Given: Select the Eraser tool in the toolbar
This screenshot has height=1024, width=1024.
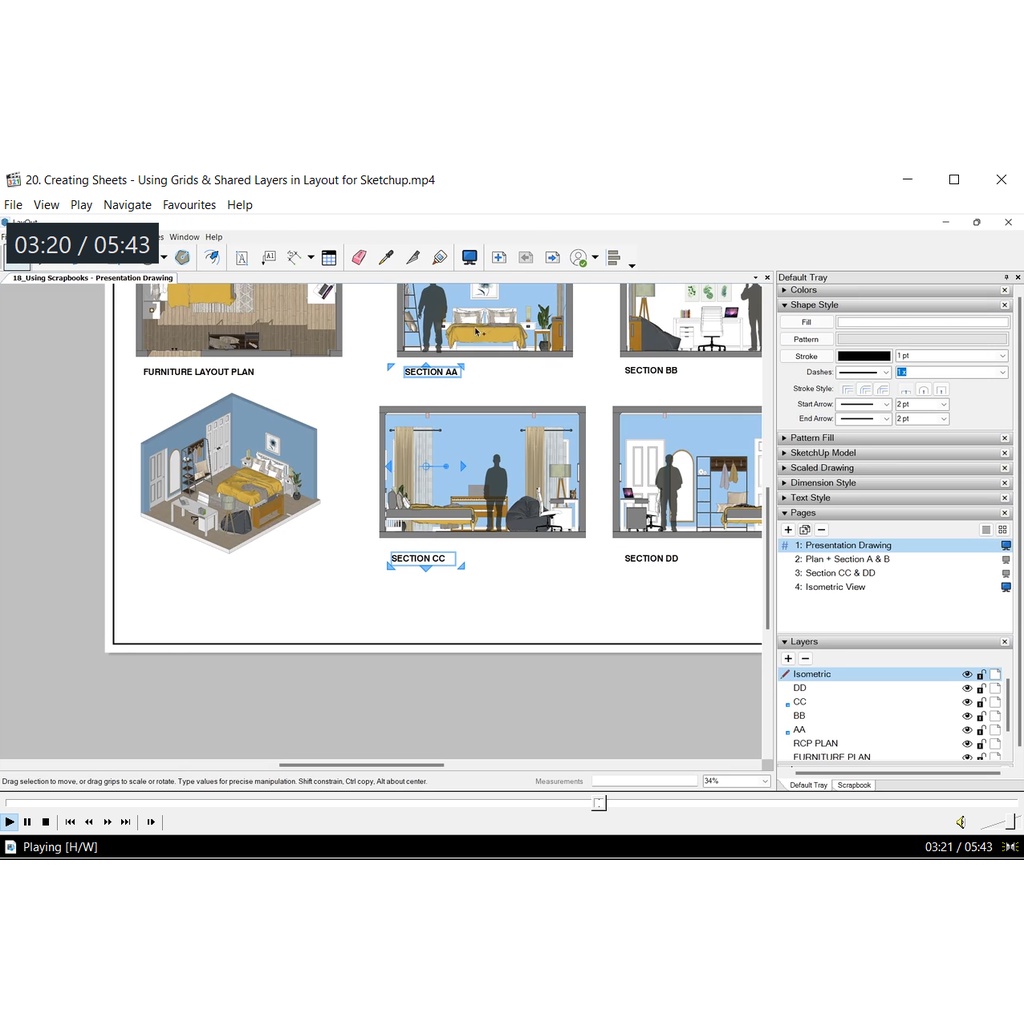Looking at the screenshot, I should click(x=359, y=258).
